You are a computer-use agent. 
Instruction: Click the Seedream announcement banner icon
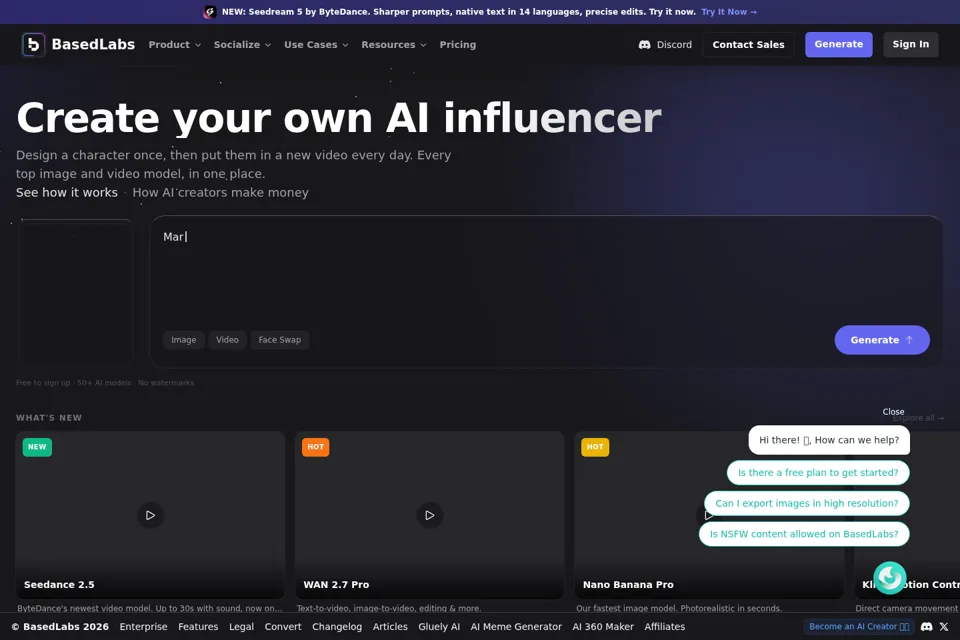pos(210,12)
